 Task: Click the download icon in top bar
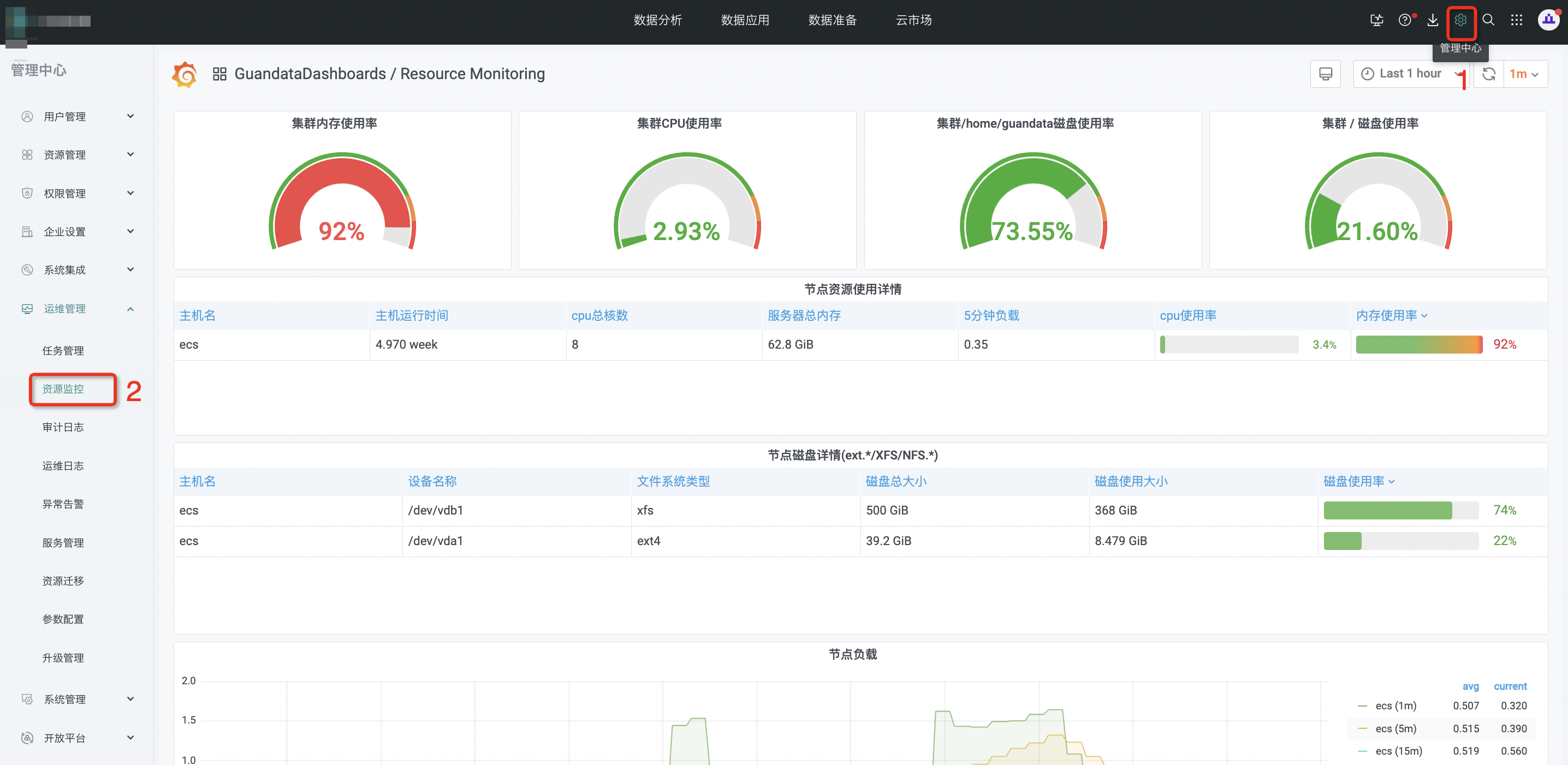tap(1432, 21)
